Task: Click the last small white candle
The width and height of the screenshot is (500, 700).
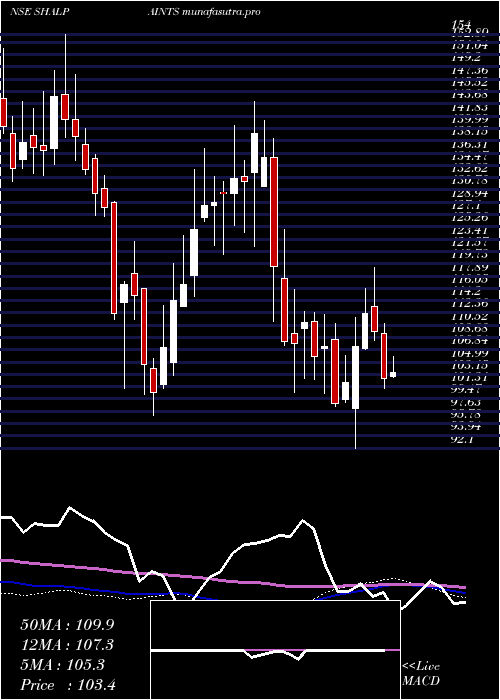Action: click(393, 375)
